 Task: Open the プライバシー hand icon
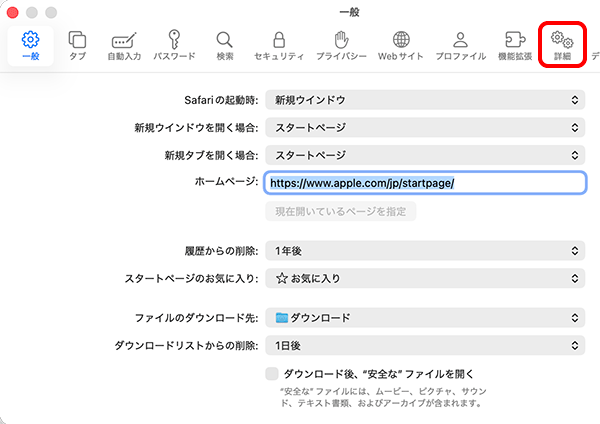pos(340,40)
